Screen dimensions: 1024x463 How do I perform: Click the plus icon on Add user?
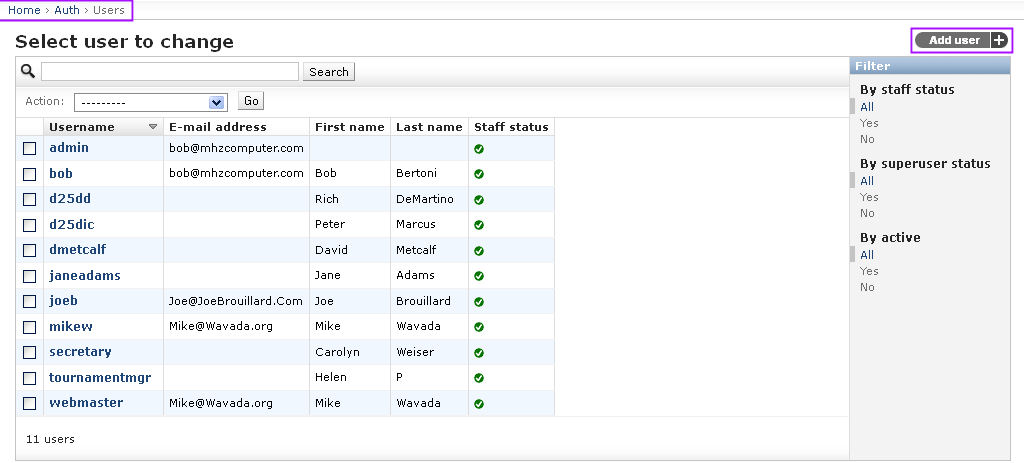(x=999, y=40)
